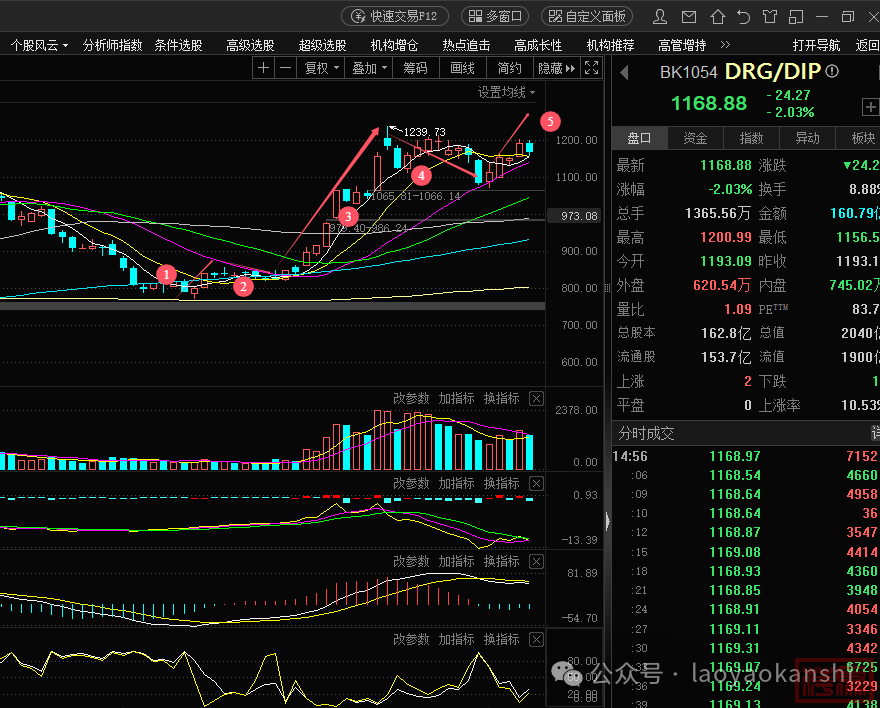Expand chart to fullscreen
The width and height of the screenshot is (880, 708).
[x=591, y=68]
